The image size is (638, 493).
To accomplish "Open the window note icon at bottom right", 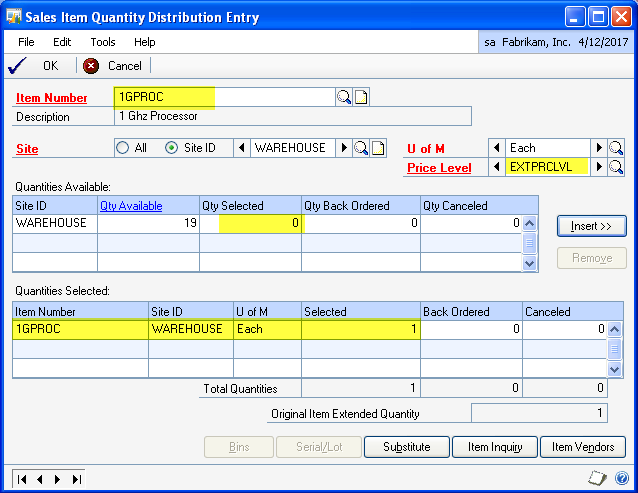I will click(x=597, y=478).
